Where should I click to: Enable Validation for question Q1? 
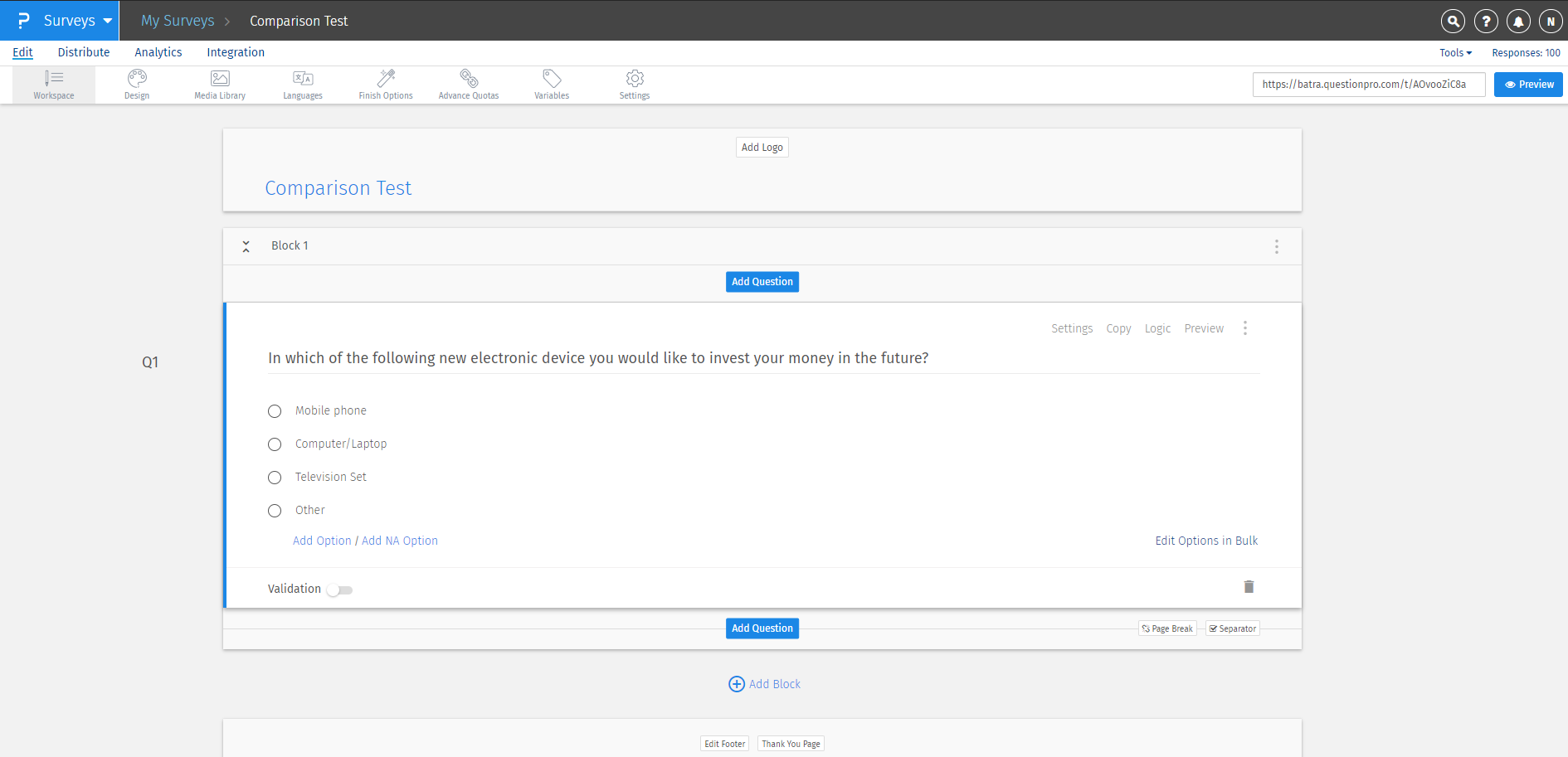point(339,589)
